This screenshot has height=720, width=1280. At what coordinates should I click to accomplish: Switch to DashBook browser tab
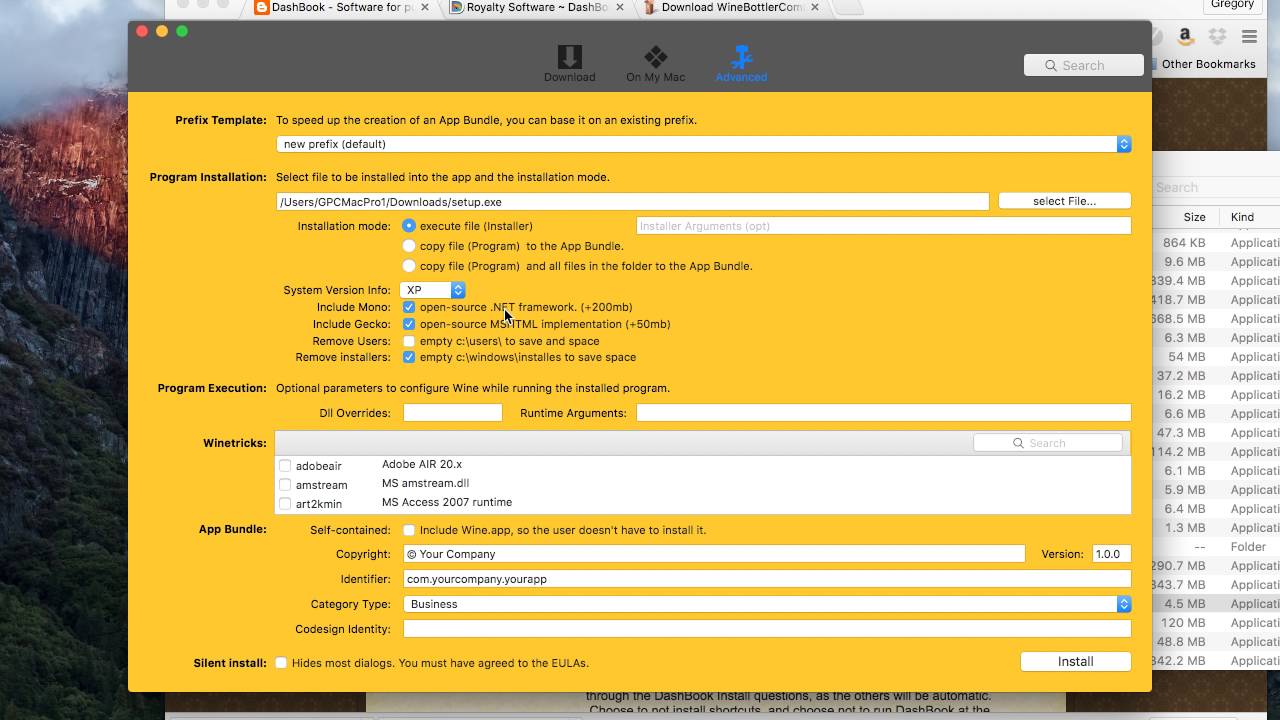(342, 7)
